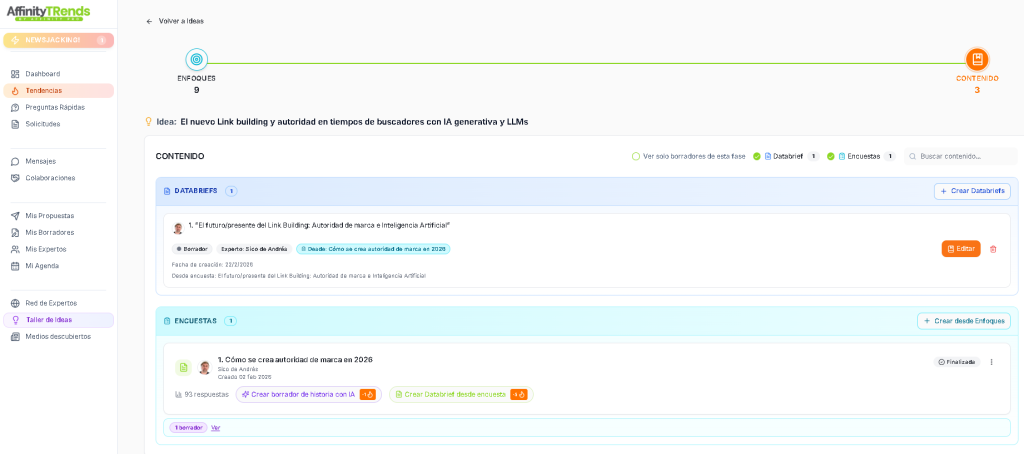Click the green survey document icon
This screenshot has width=1024, height=454.
click(x=183, y=367)
